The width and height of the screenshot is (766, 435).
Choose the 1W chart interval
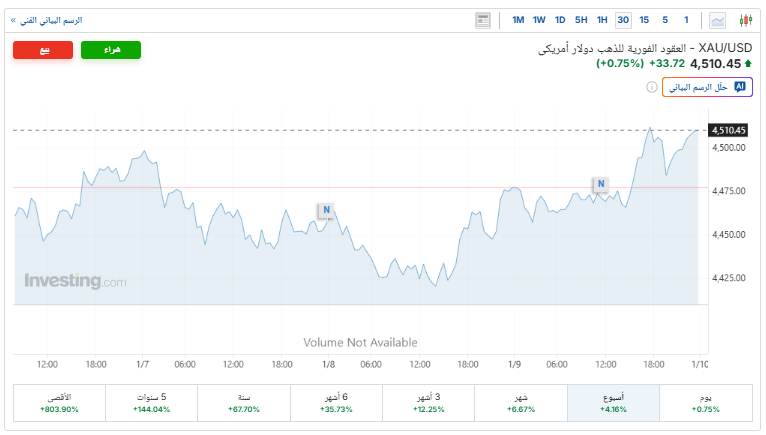(539, 20)
